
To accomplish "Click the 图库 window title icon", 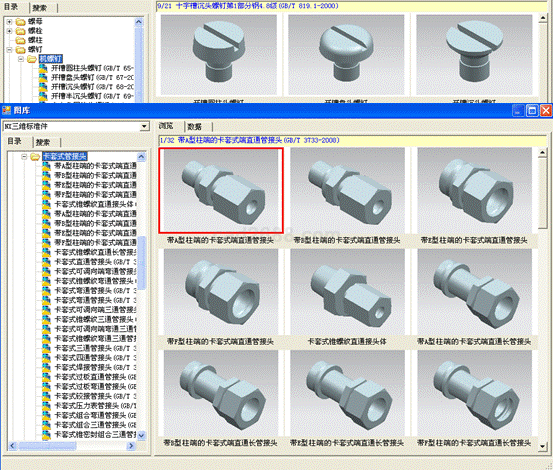I will [6, 110].
